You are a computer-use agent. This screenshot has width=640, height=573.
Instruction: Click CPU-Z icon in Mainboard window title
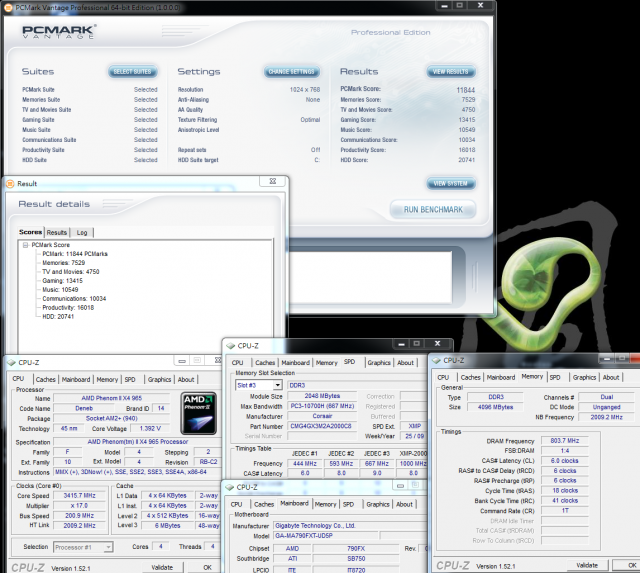click(230, 487)
